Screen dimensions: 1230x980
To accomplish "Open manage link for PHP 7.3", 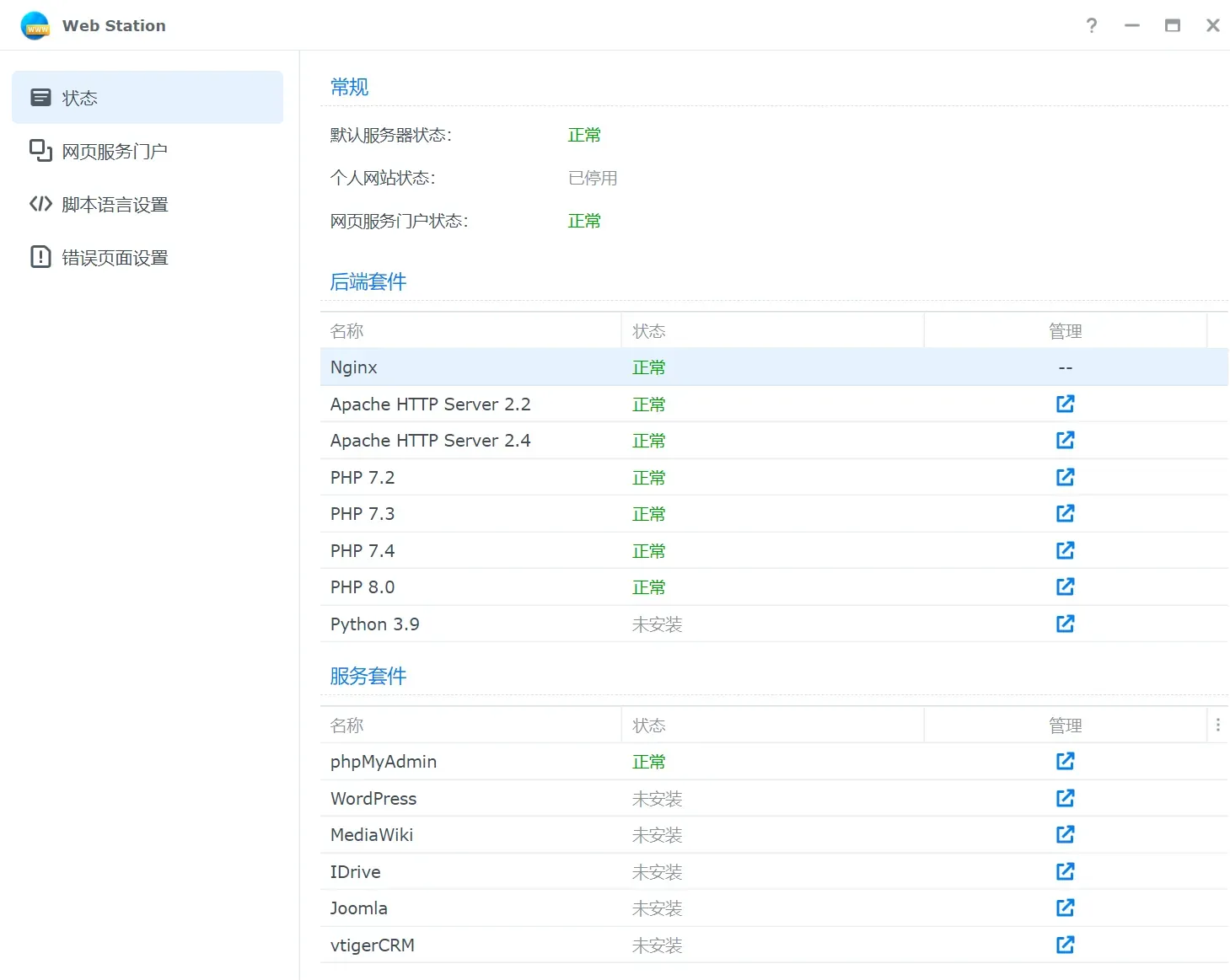I will pyautogui.click(x=1065, y=513).
